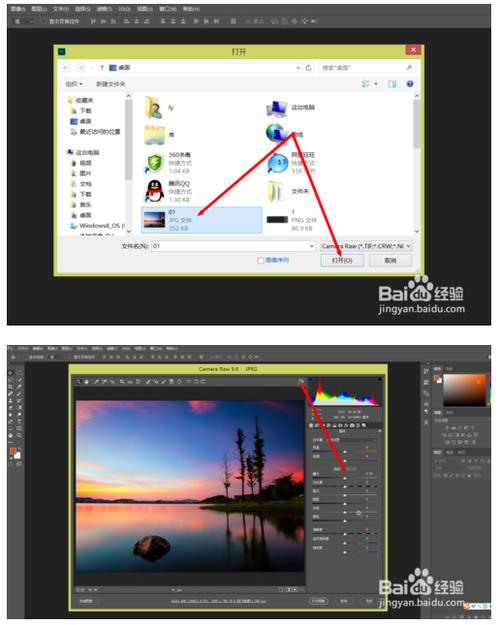
Task: Click the save image button in Camera Raw
Action: pos(86,601)
